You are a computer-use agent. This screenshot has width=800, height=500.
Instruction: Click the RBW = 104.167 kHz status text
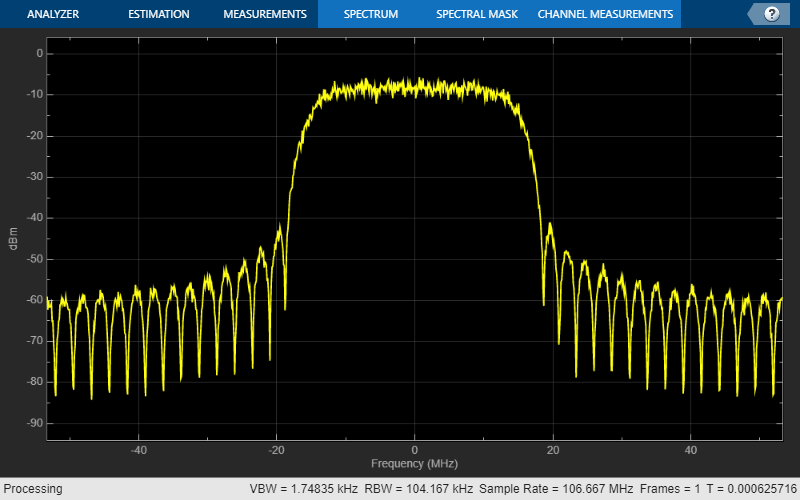click(x=418, y=488)
